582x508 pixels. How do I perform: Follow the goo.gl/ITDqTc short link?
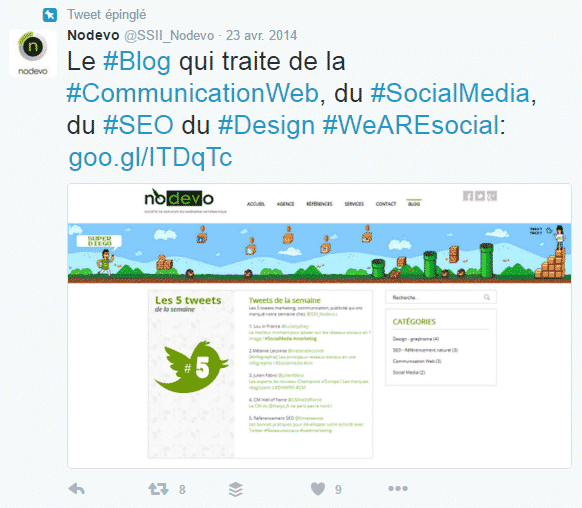coord(150,157)
